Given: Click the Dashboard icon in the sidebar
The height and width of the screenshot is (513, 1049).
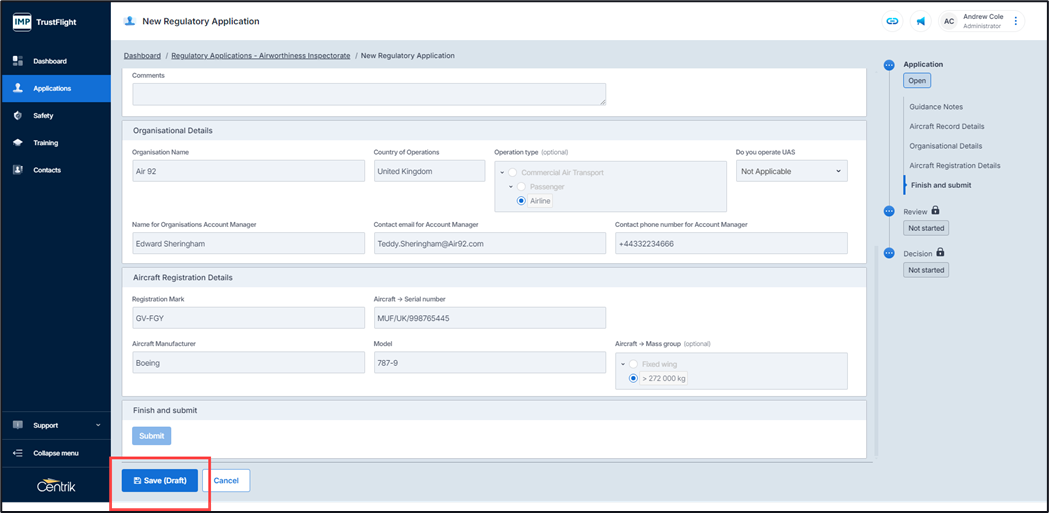Looking at the screenshot, I should [18, 61].
